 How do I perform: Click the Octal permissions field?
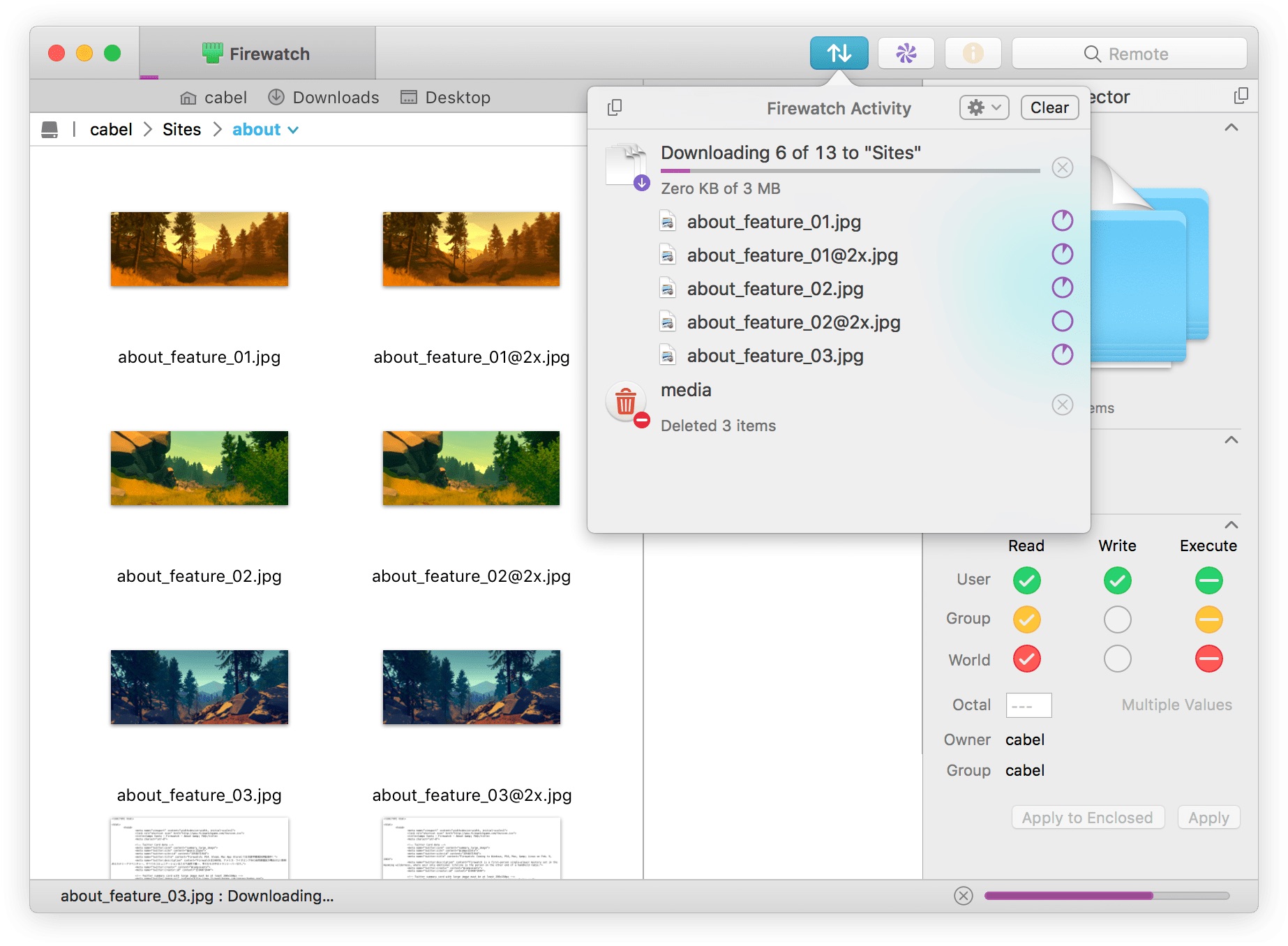1028,705
